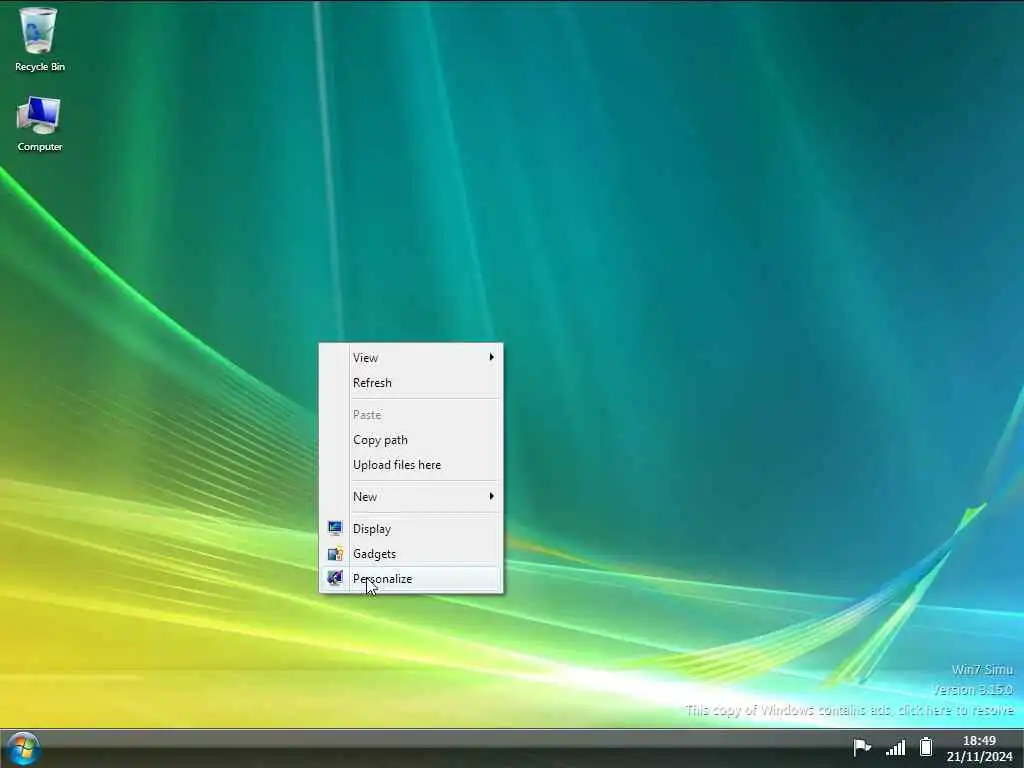Click the ads notice link on desktop
The width and height of the screenshot is (1024, 768).
(x=849, y=710)
